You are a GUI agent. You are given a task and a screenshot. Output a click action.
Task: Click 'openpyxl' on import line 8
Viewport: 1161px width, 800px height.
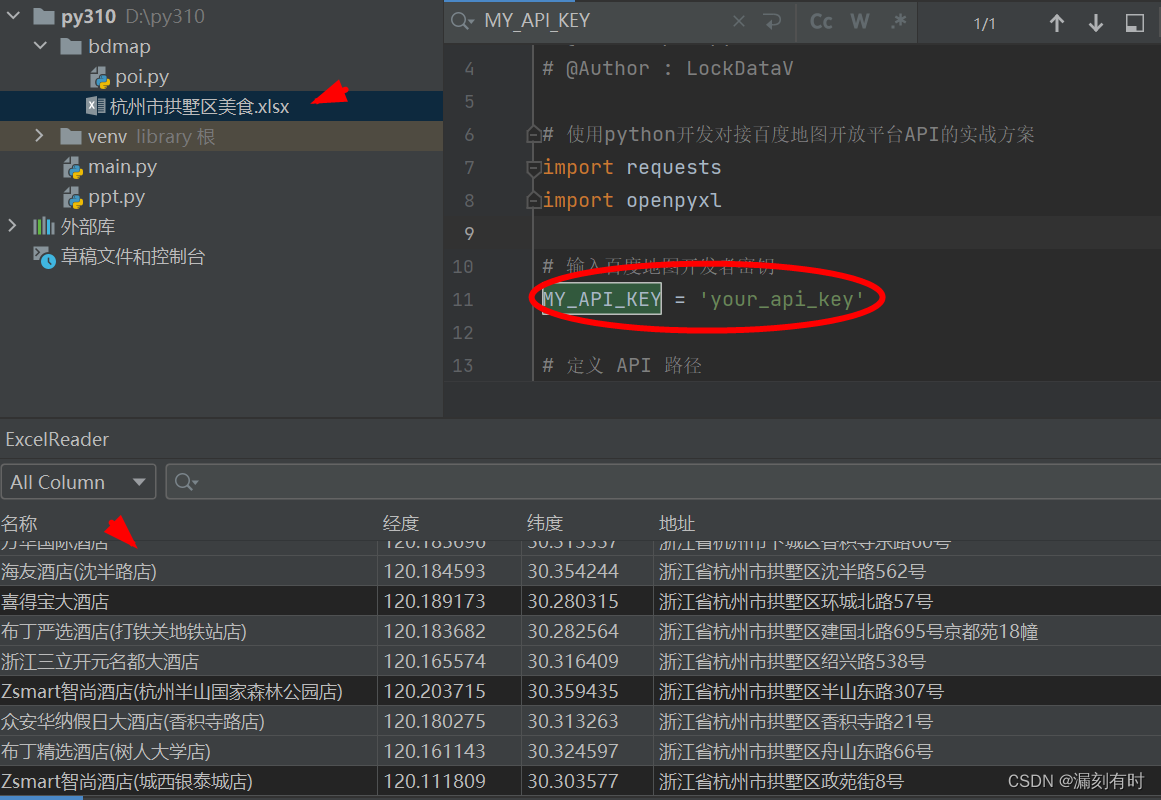coord(674,201)
